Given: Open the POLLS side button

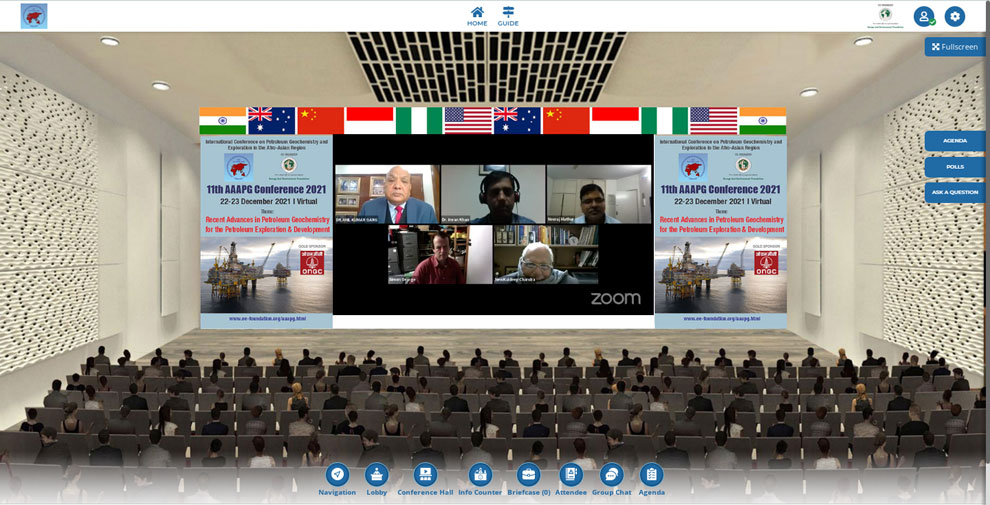Looking at the screenshot, I should click(955, 167).
